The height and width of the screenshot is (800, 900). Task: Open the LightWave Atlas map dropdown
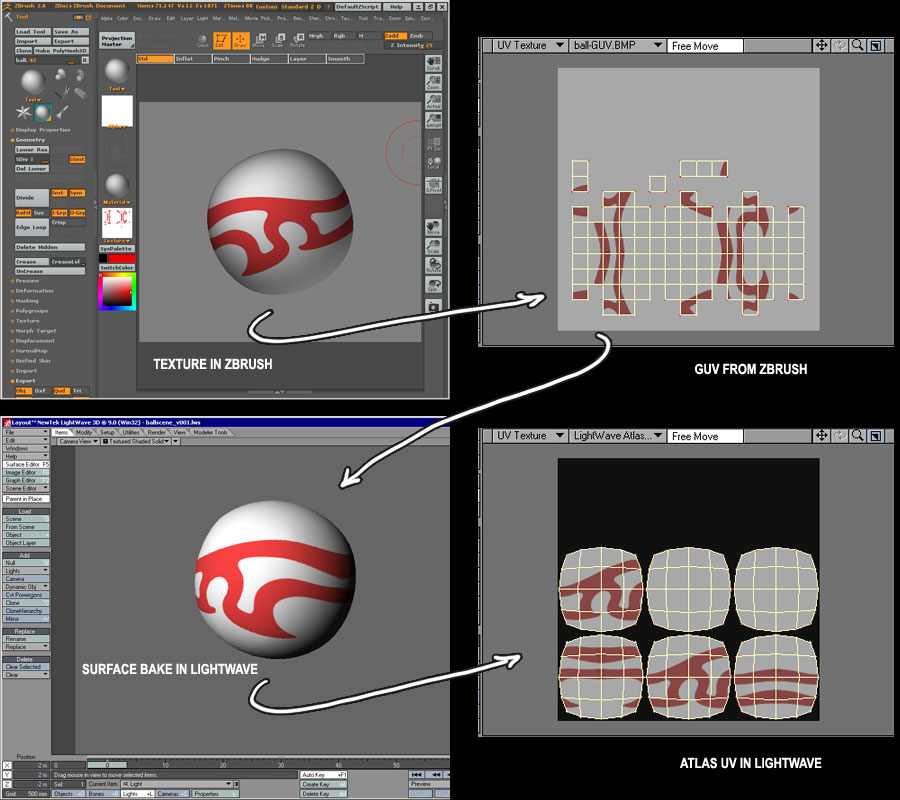pos(617,436)
